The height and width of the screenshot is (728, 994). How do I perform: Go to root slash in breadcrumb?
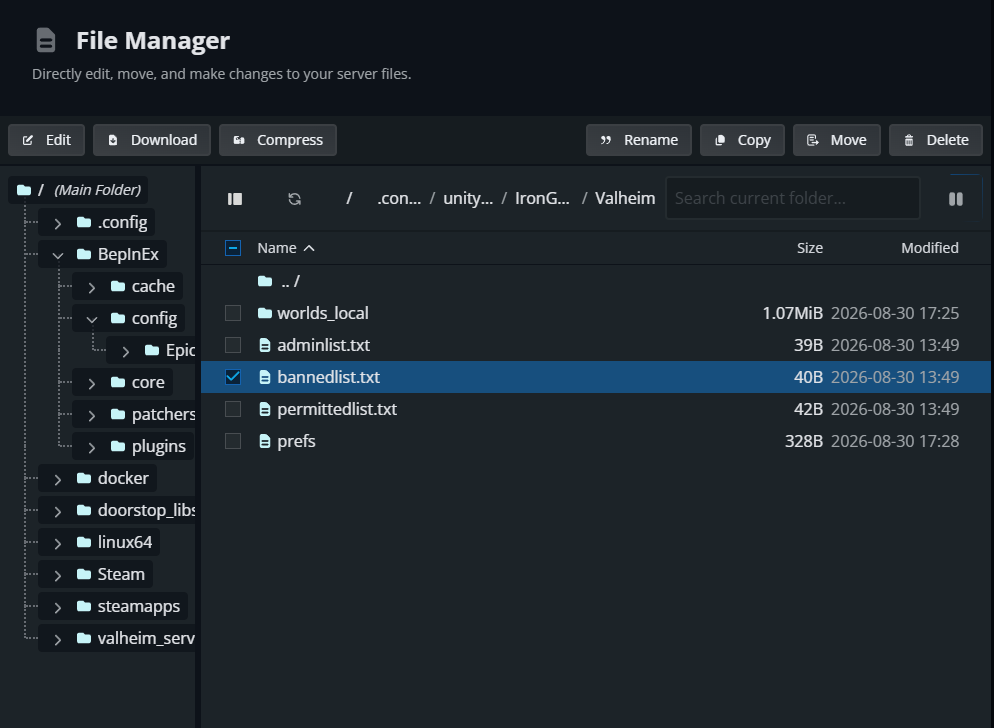tap(349, 198)
